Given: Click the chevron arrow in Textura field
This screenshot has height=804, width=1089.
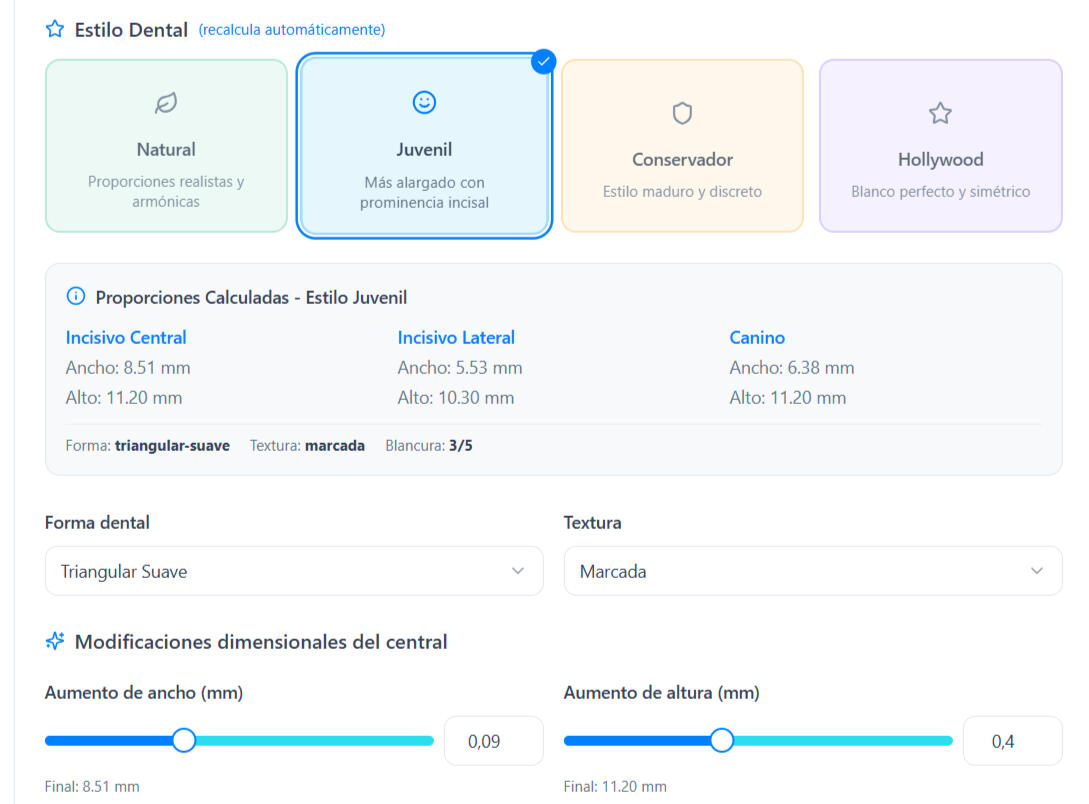Looking at the screenshot, I should click(x=1036, y=571).
